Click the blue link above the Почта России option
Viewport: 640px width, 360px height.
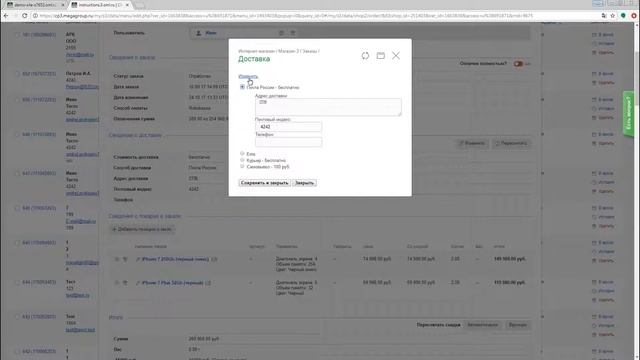248,76
